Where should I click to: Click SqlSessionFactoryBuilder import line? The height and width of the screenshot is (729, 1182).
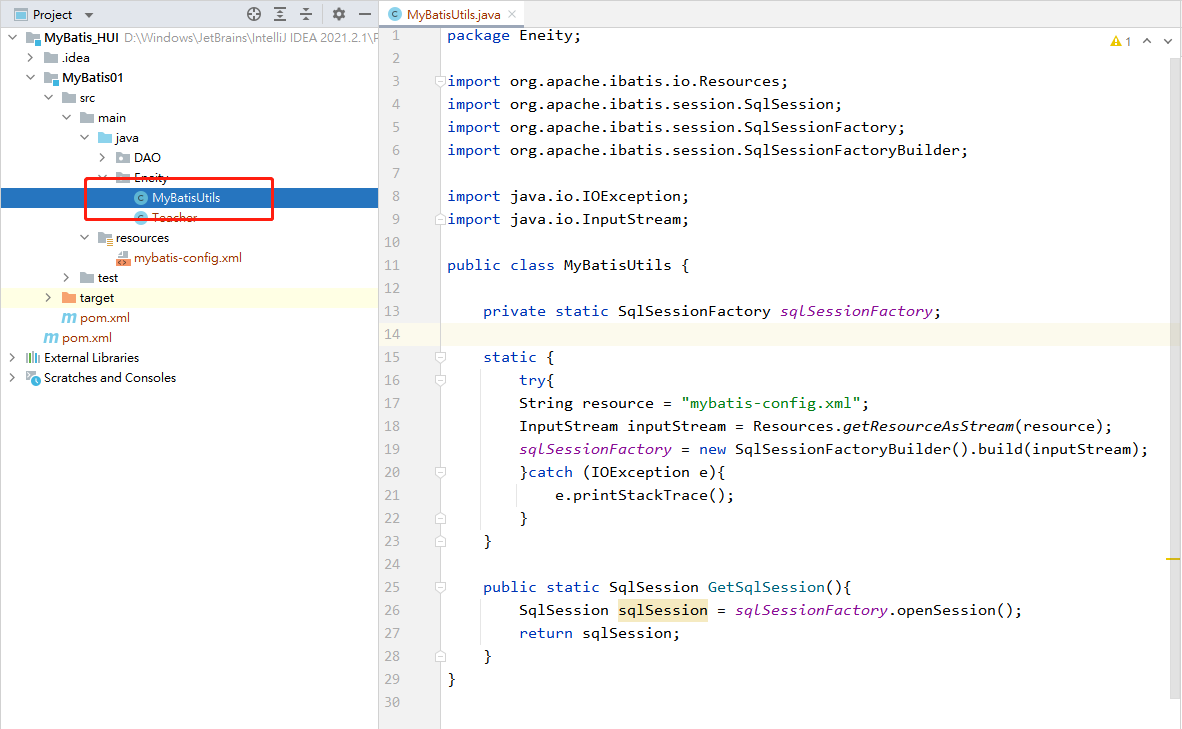(x=707, y=150)
